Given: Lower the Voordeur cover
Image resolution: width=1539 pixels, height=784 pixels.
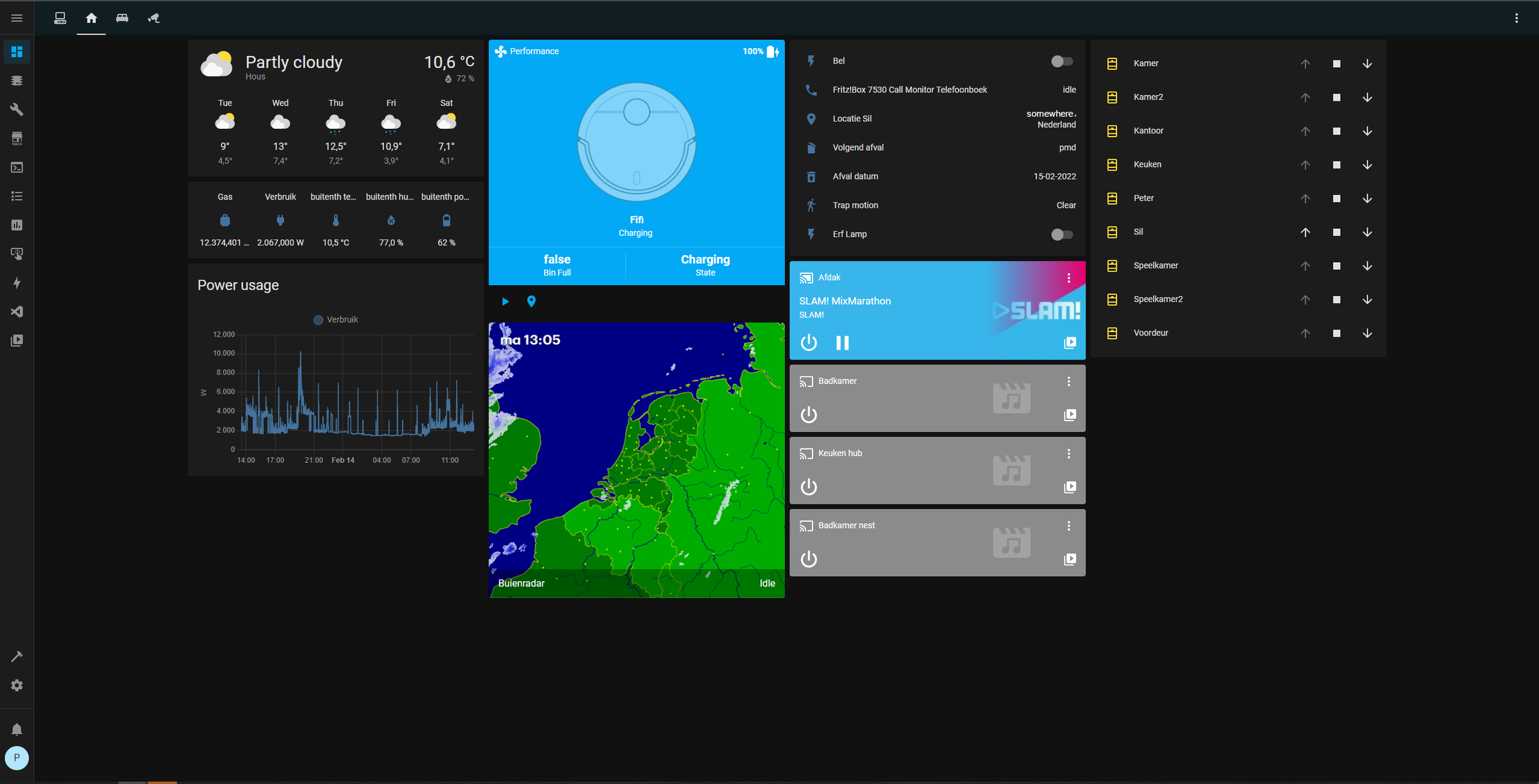Looking at the screenshot, I should click(x=1367, y=333).
